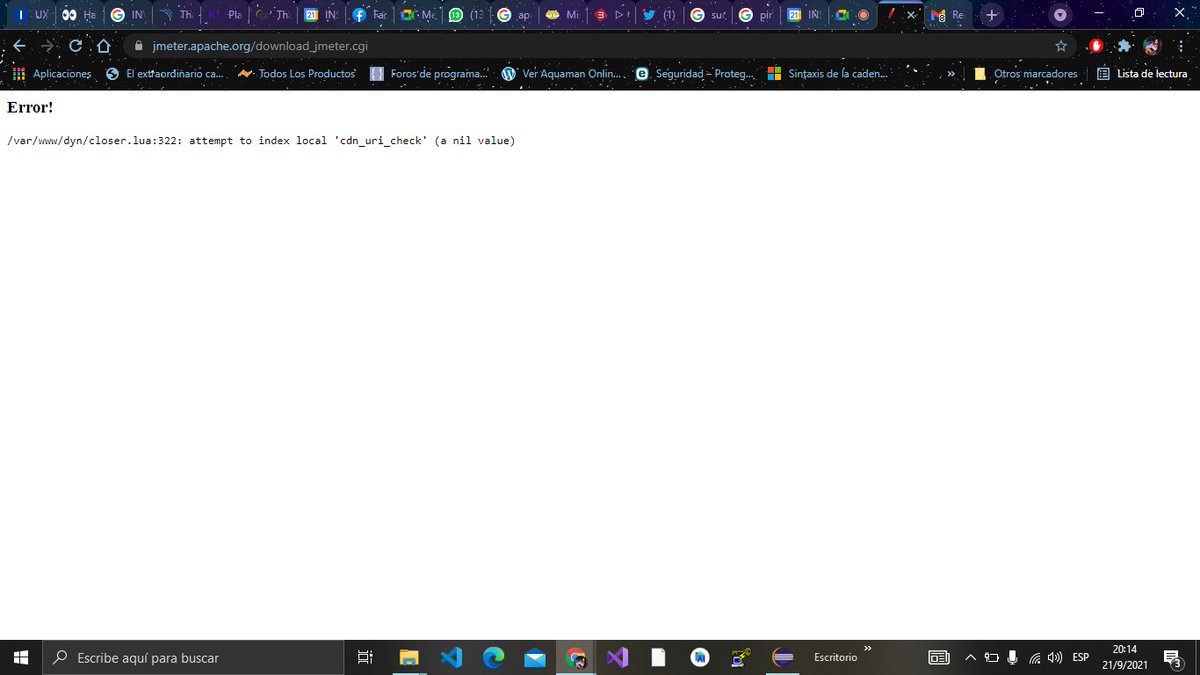Open the Mail app from the taskbar

pyautogui.click(x=534, y=657)
